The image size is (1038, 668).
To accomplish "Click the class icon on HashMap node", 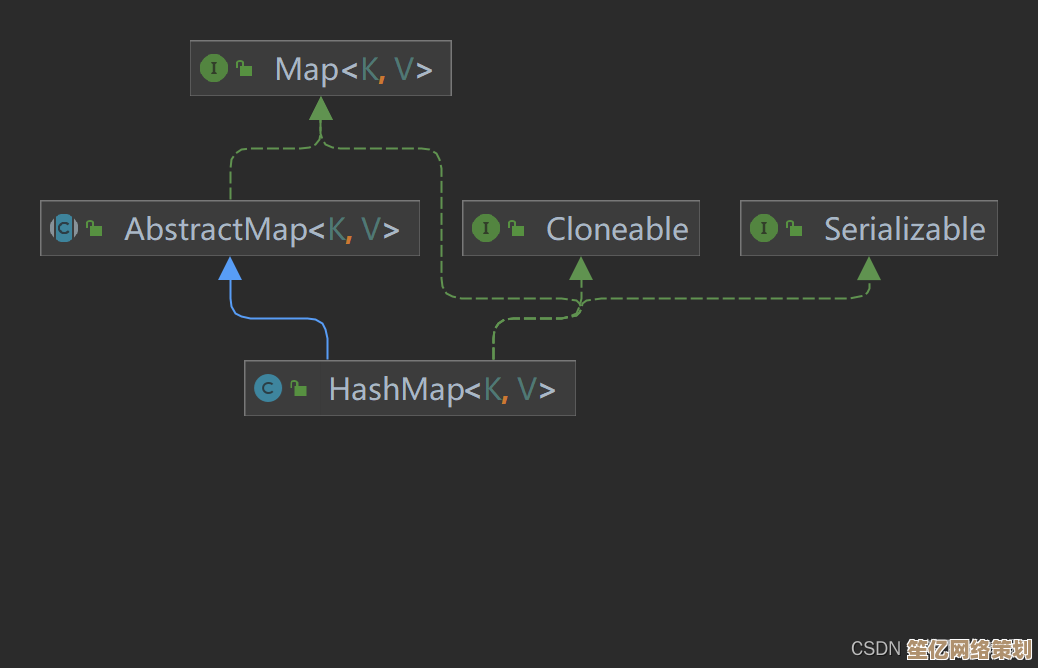I will [x=267, y=389].
